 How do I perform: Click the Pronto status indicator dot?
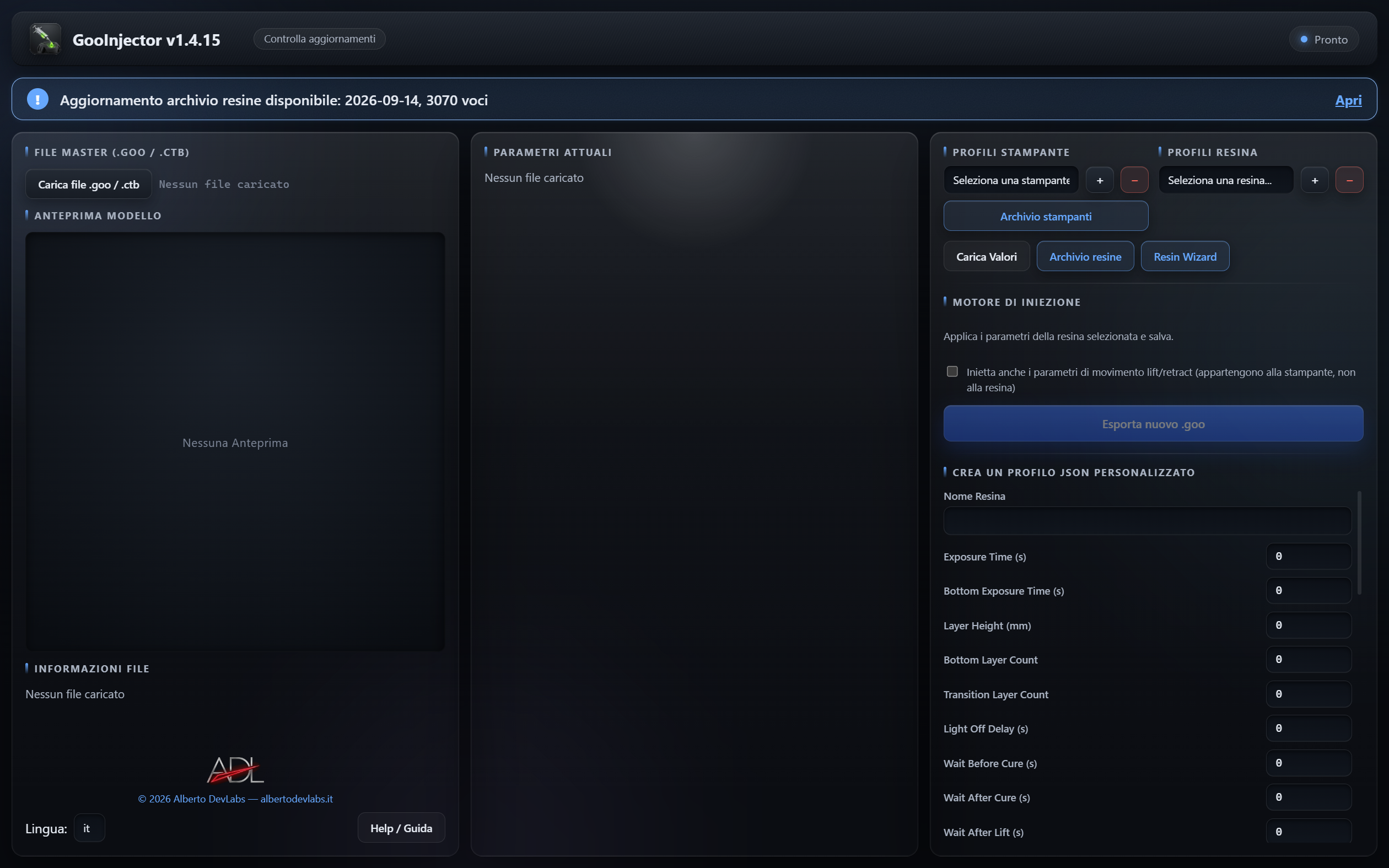1304,40
